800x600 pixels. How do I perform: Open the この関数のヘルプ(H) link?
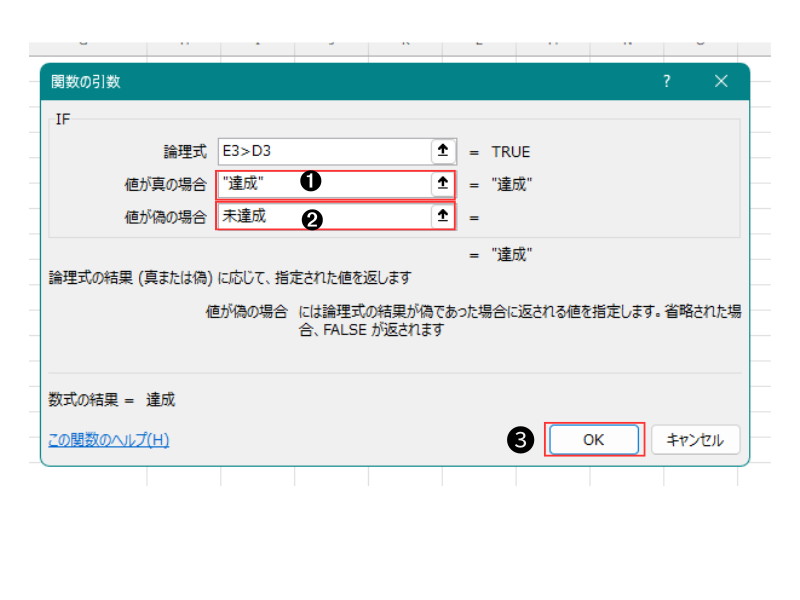(109, 440)
